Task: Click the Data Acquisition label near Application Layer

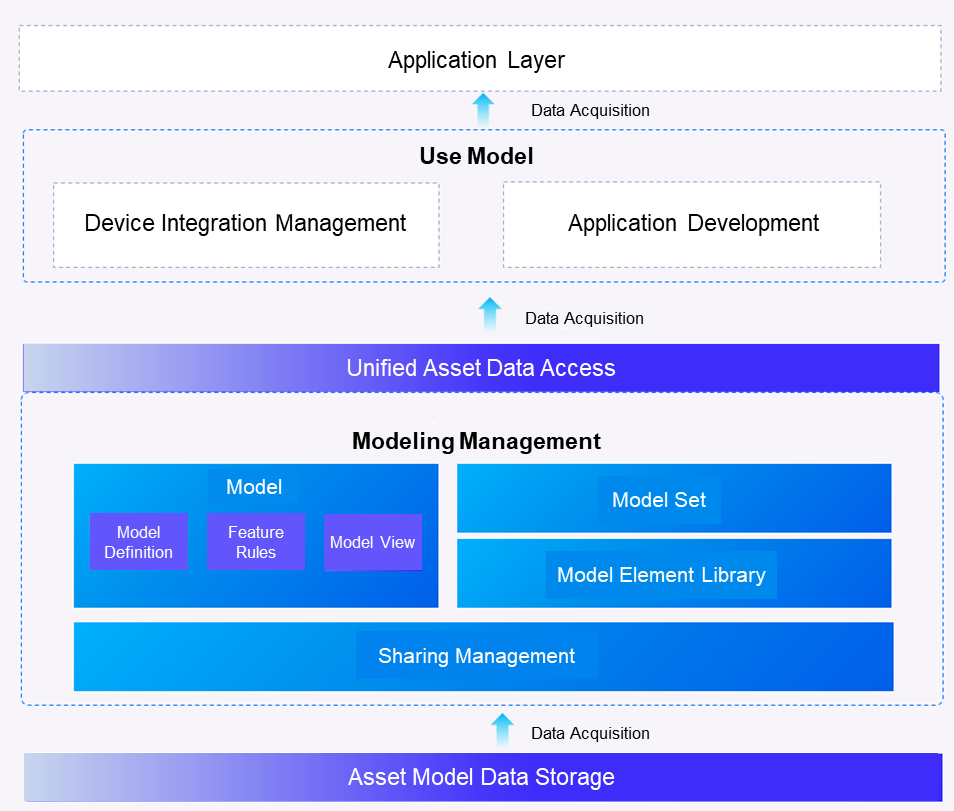Action: (590, 110)
